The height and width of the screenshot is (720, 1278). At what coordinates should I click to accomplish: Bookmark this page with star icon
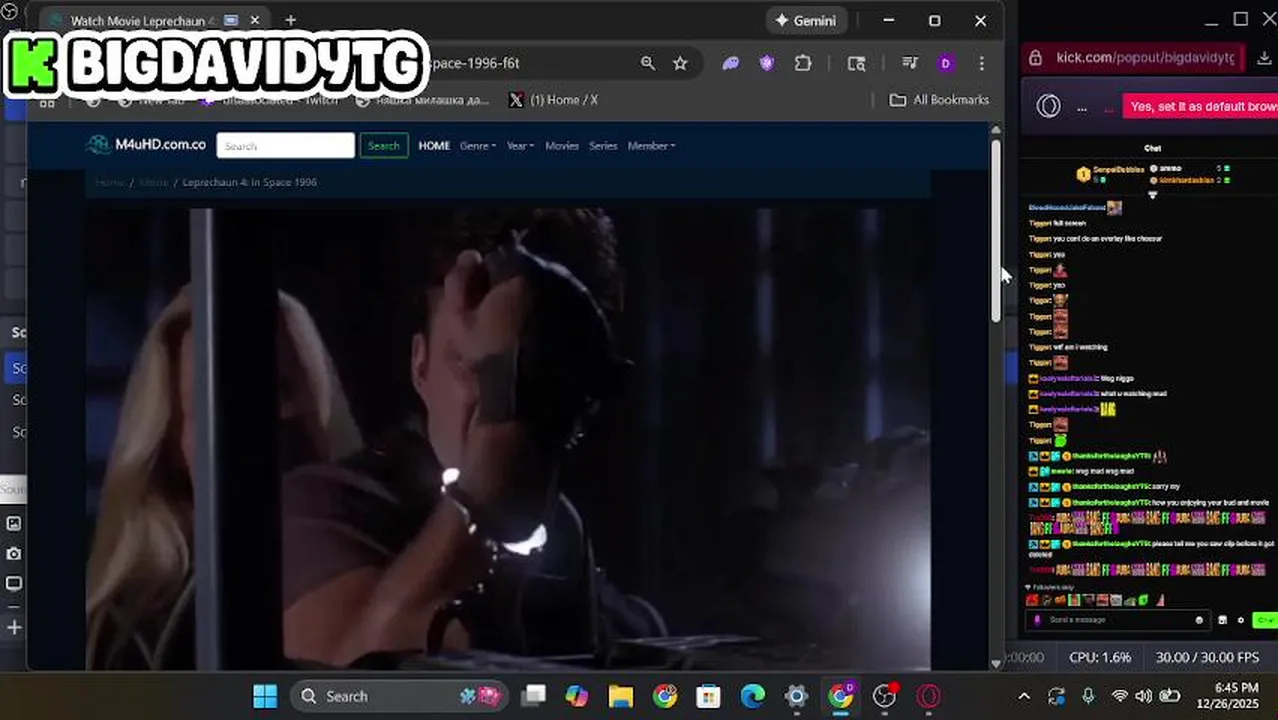click(680, 63)
